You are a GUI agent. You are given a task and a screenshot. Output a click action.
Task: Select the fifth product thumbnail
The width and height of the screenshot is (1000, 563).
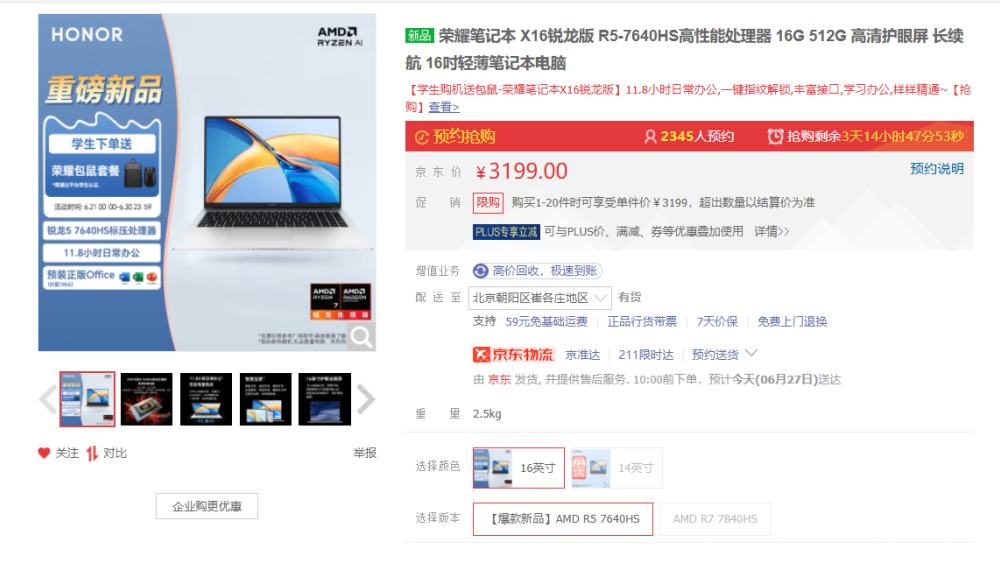325,399
